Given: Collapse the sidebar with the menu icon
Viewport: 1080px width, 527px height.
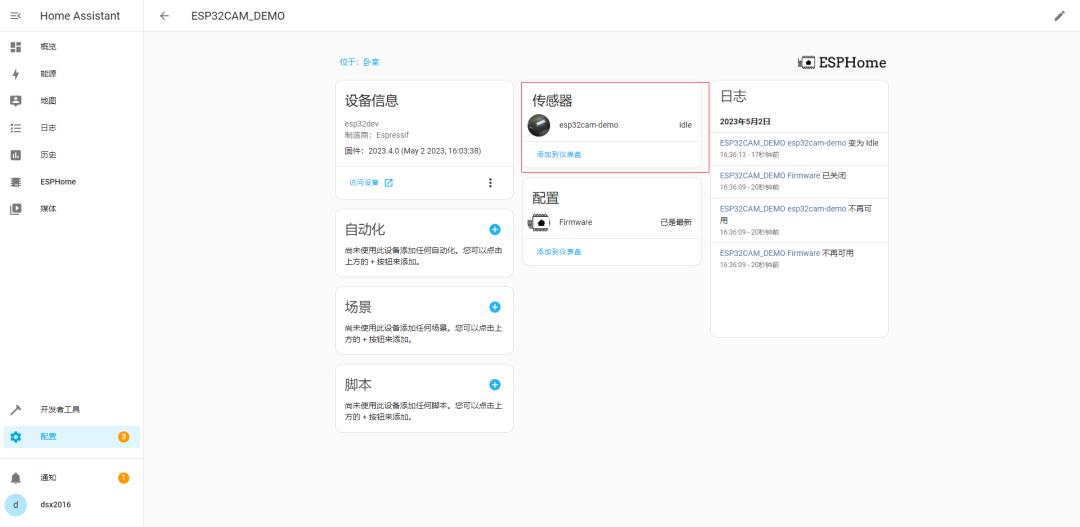Looking at the screenshot, I should (x=16, y=16).
